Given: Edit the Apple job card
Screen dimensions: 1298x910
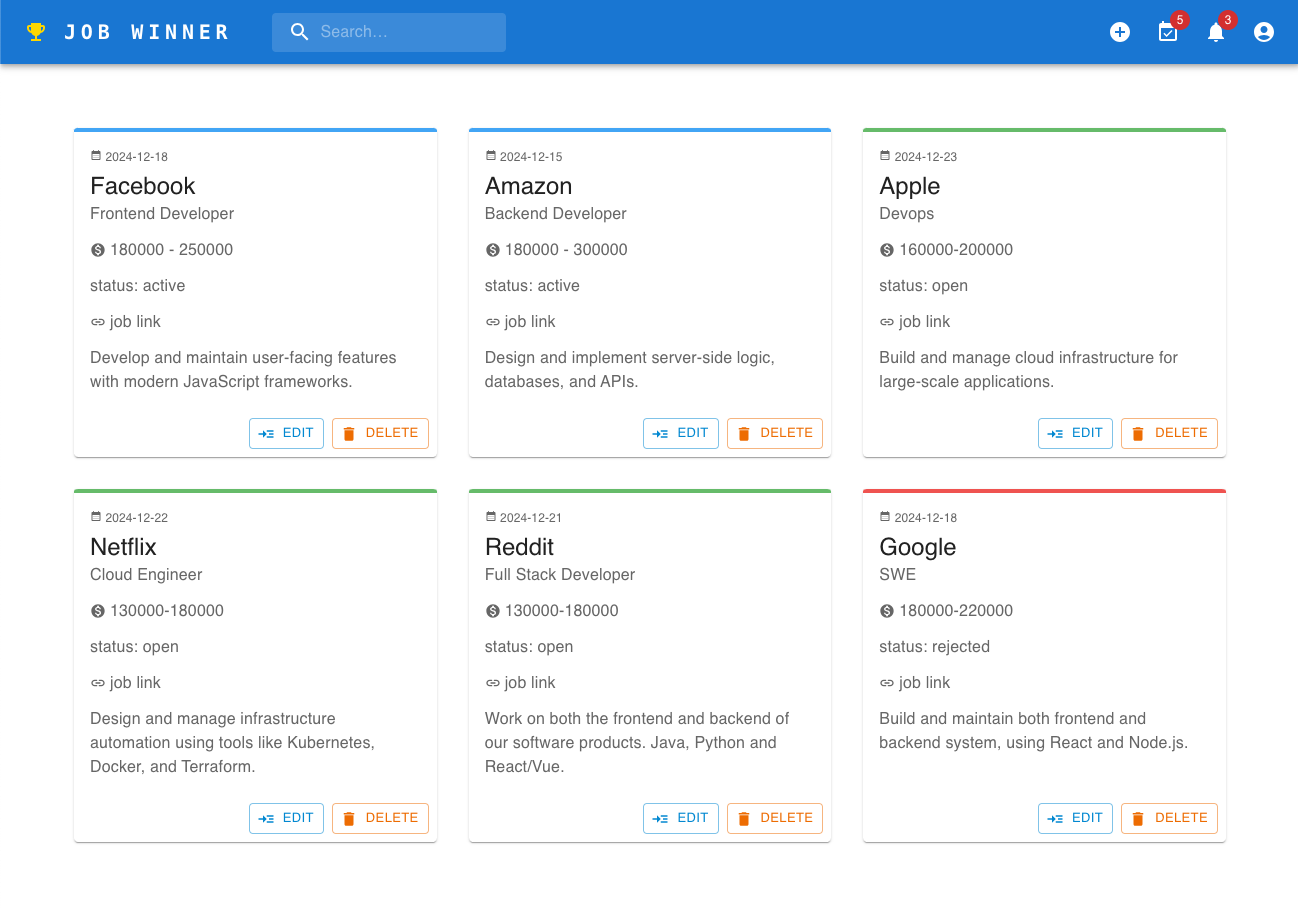Looking at the screenshot, I should click(x=1075, y=433).
